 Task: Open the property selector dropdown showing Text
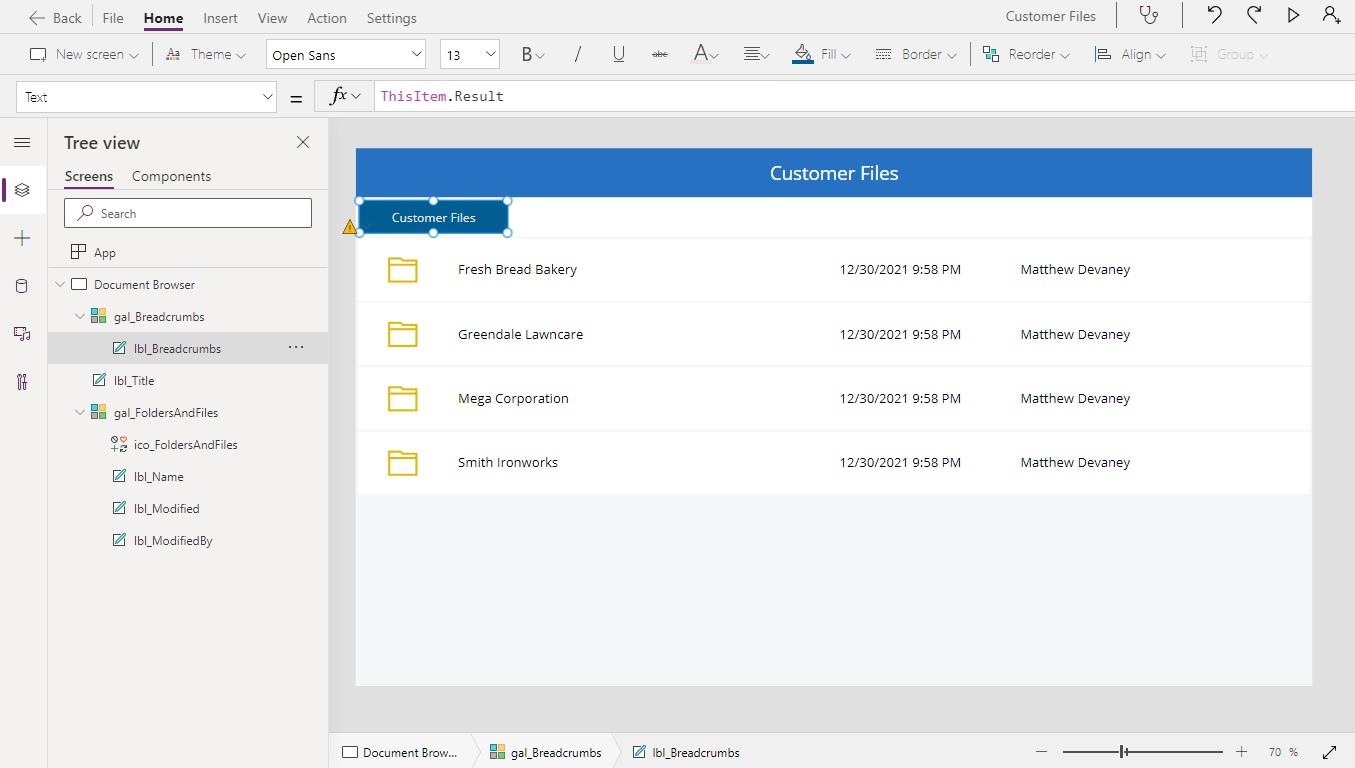tap(147, 97)
